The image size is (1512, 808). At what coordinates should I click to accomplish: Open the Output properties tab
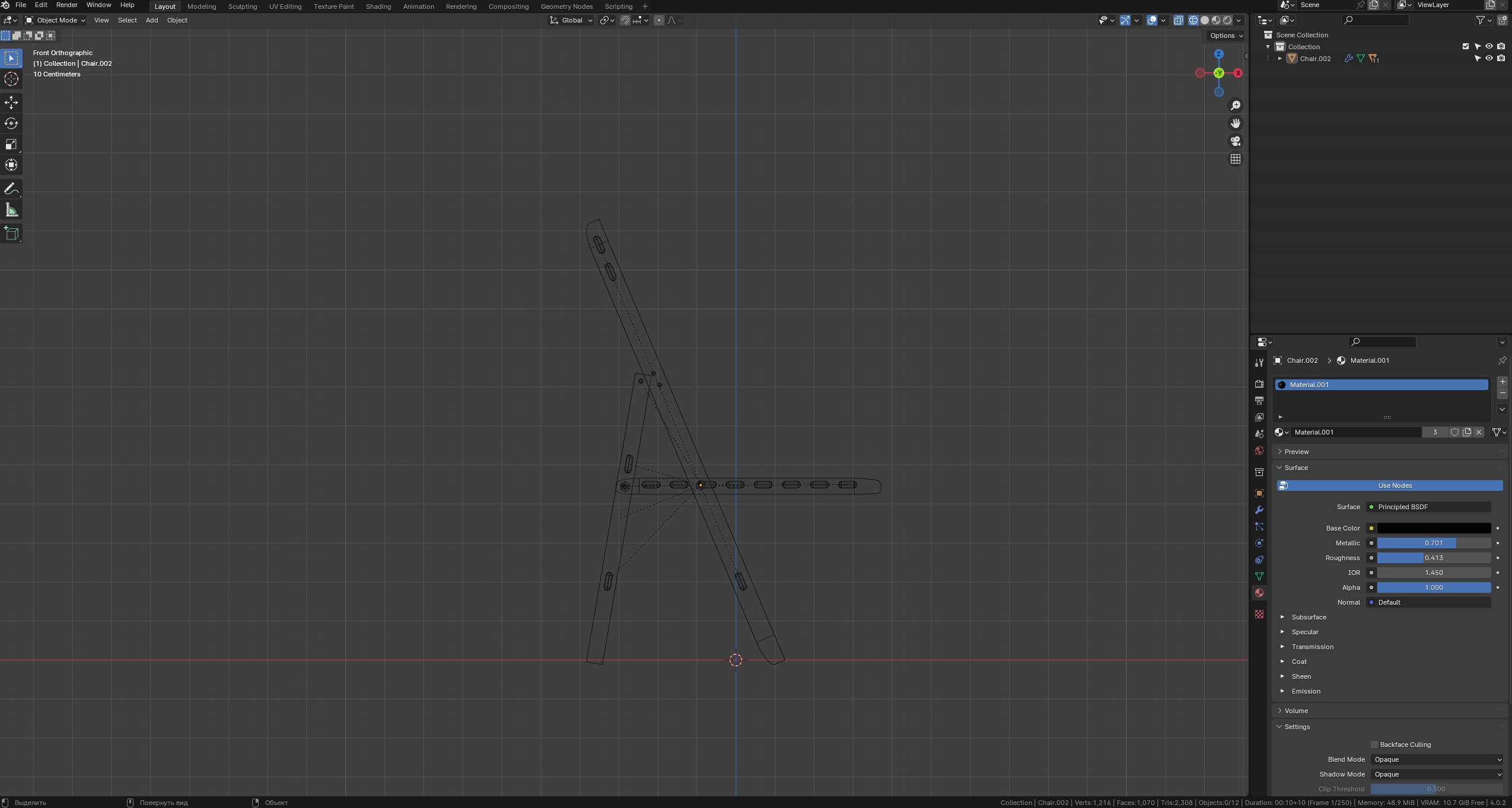click(x=1259, y=401)
